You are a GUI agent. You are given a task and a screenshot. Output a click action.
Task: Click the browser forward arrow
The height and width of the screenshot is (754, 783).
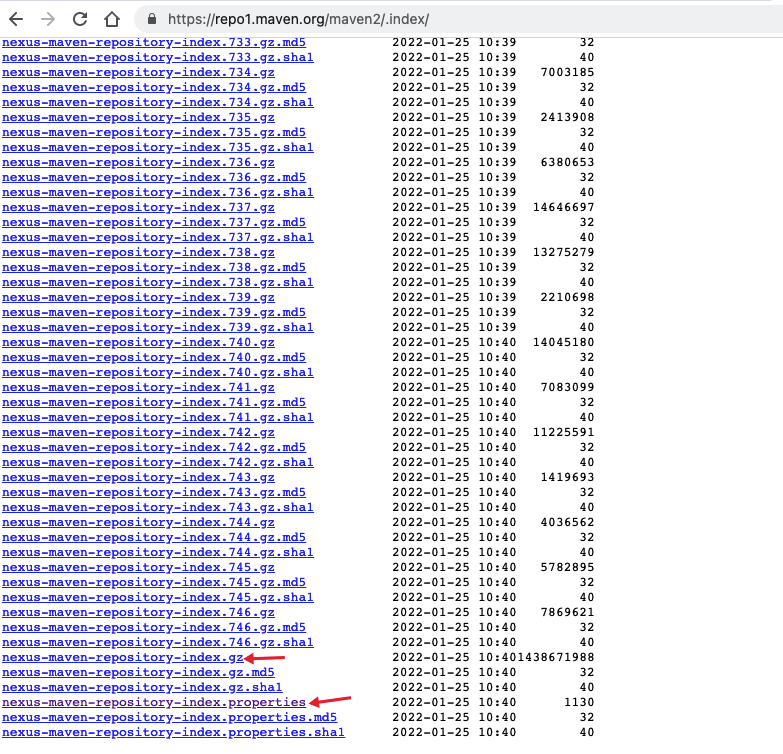click(x=48, y=19)
